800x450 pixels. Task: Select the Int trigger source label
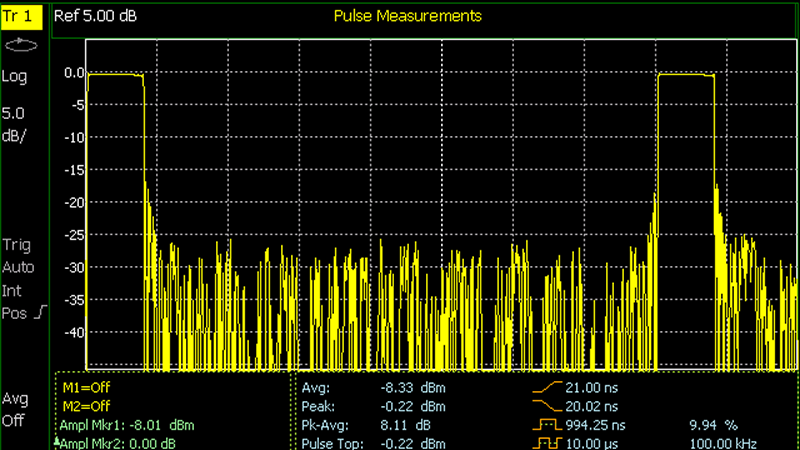pyautogui.click(x=11, y=291)
